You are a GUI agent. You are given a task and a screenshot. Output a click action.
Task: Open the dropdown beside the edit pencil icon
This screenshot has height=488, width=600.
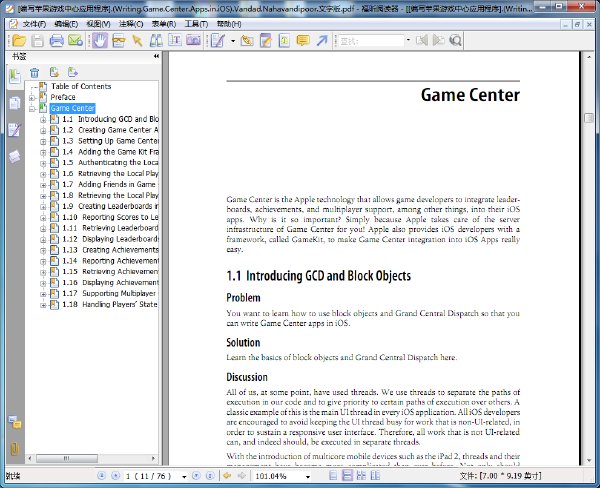coord(233,41)
